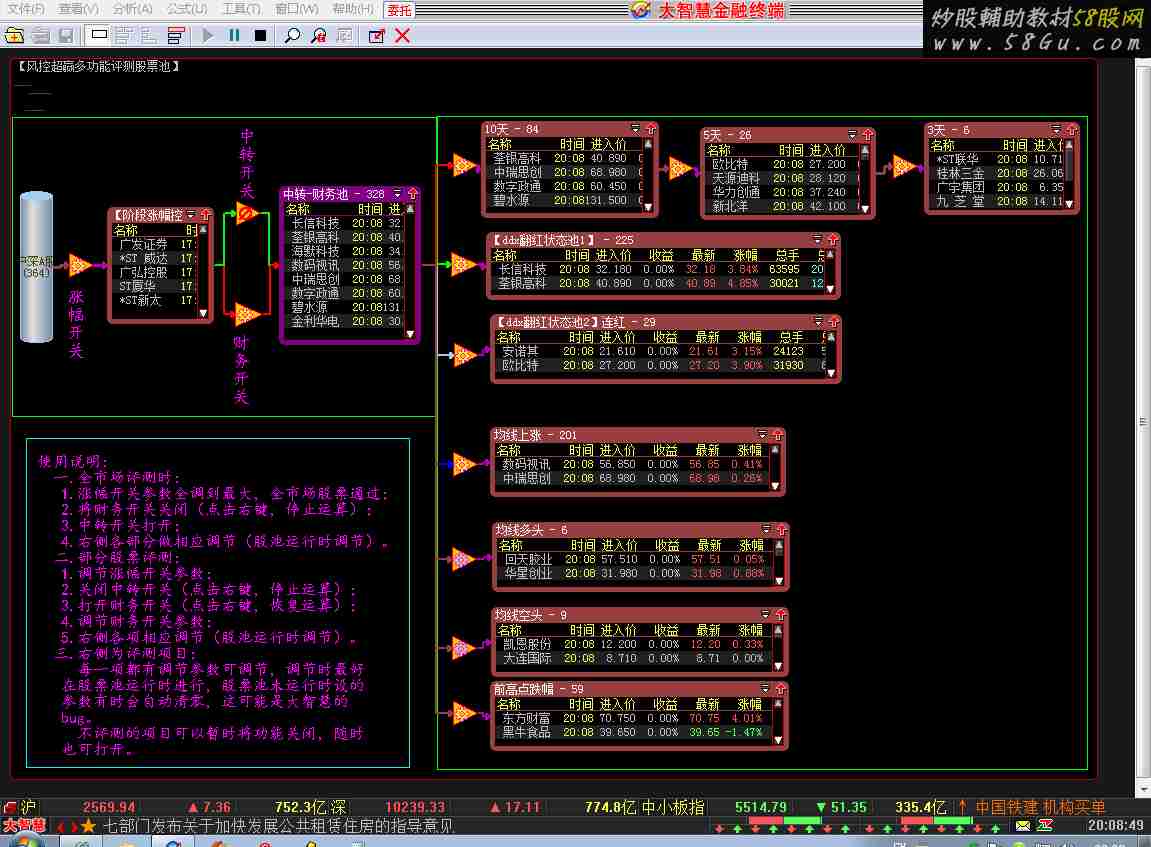Pause the stock pool run

point(234,35)
